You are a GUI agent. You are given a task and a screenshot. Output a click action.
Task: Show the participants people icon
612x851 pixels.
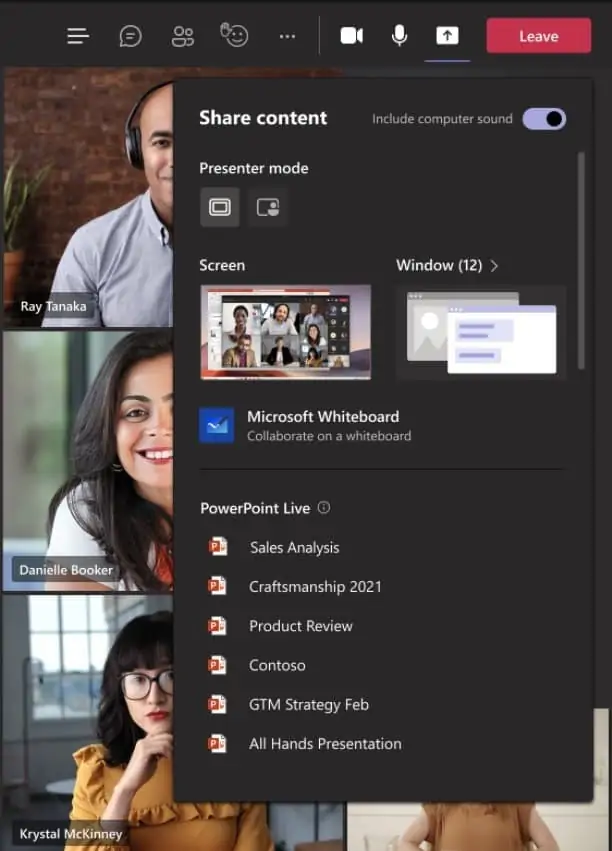[182, 36]
